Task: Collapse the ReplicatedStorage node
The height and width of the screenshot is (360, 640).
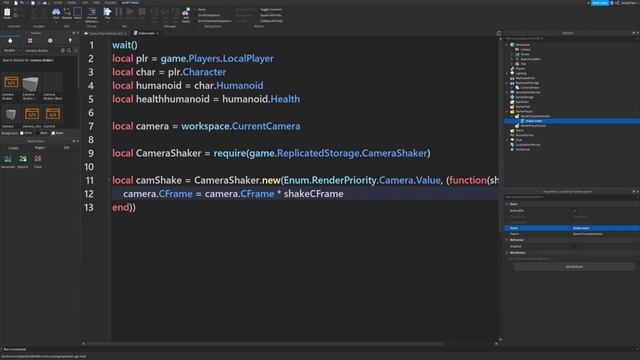Action: [507, 83]
